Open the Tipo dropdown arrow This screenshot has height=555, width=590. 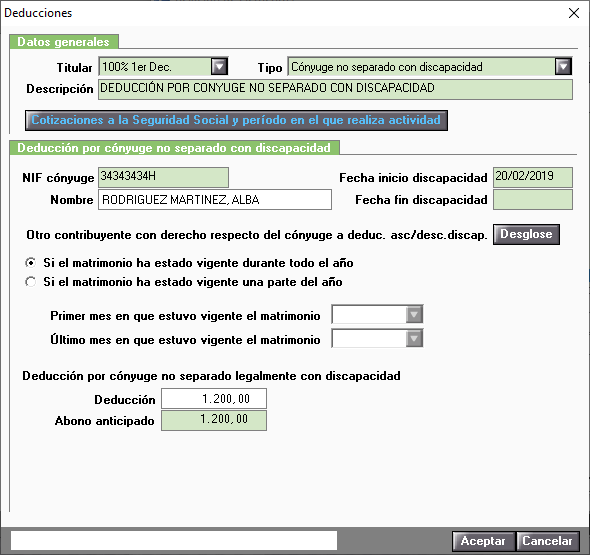coord(563,67)
